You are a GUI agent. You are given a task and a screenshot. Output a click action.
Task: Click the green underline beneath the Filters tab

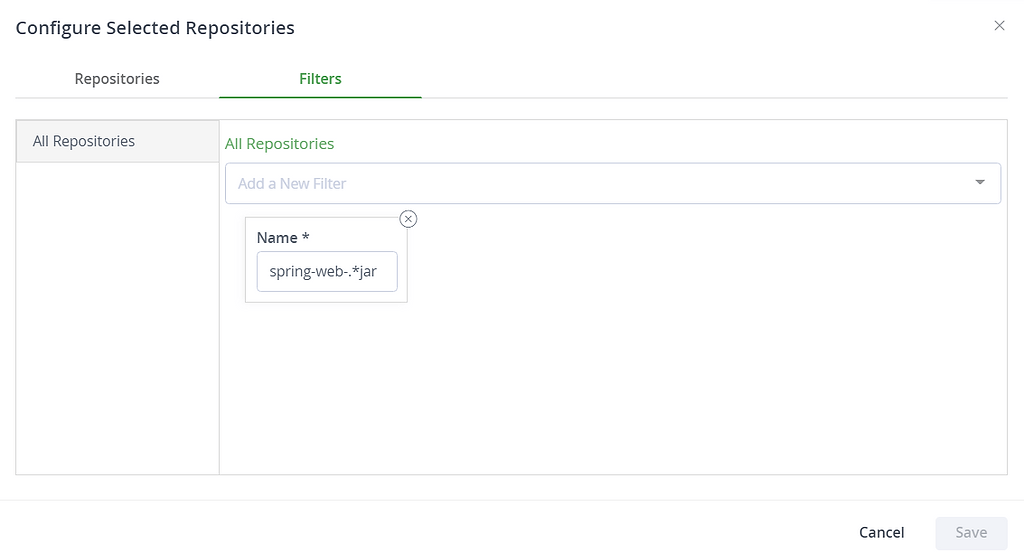[320, 97]
